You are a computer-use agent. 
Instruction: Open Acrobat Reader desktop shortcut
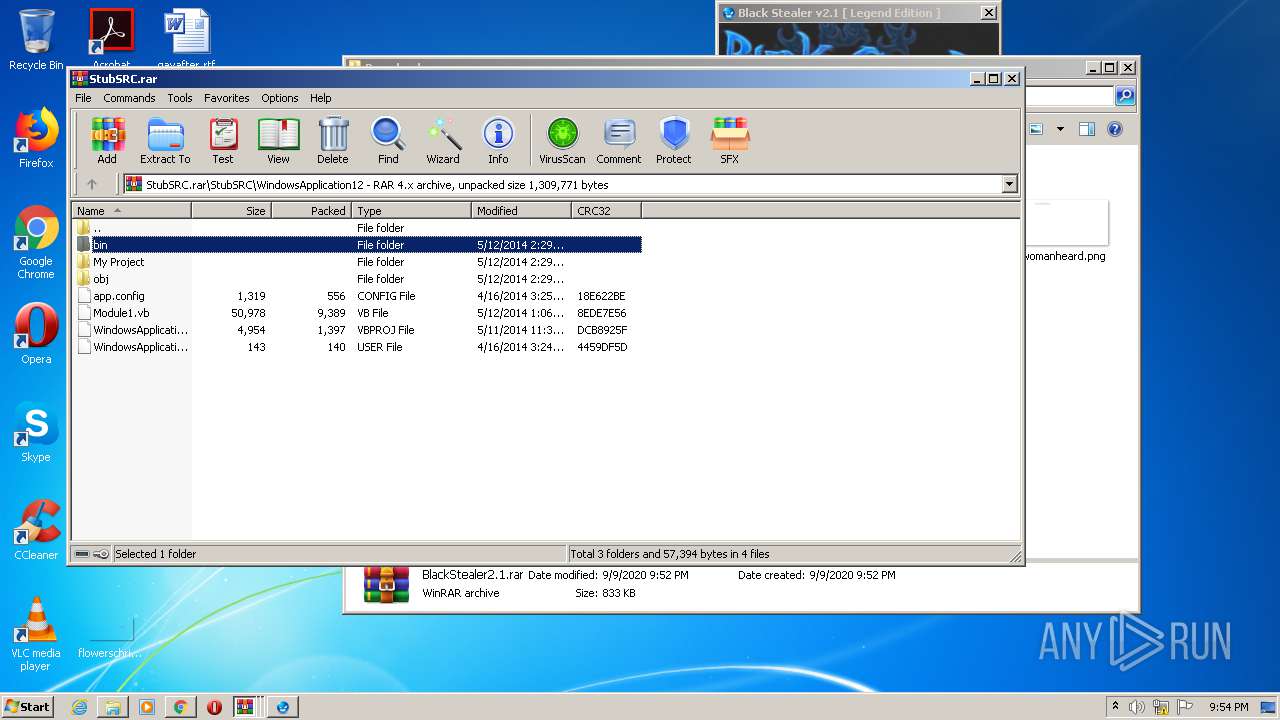pyautogui.click(x=111, y=38)
